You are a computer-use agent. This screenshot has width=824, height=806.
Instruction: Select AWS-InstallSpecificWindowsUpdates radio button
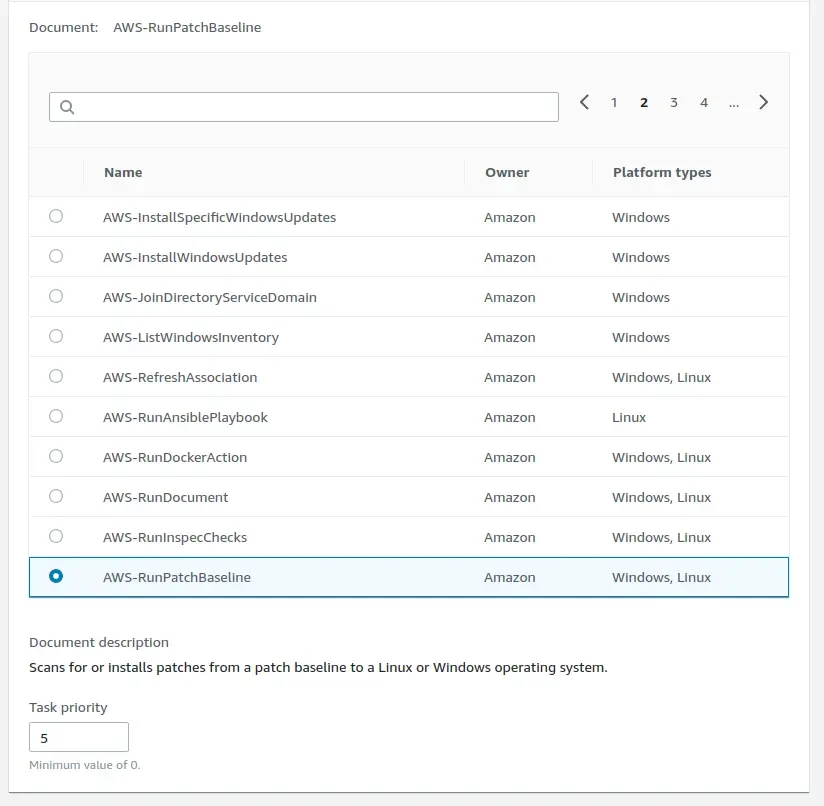pyautogui.click(x=56, y=216)
